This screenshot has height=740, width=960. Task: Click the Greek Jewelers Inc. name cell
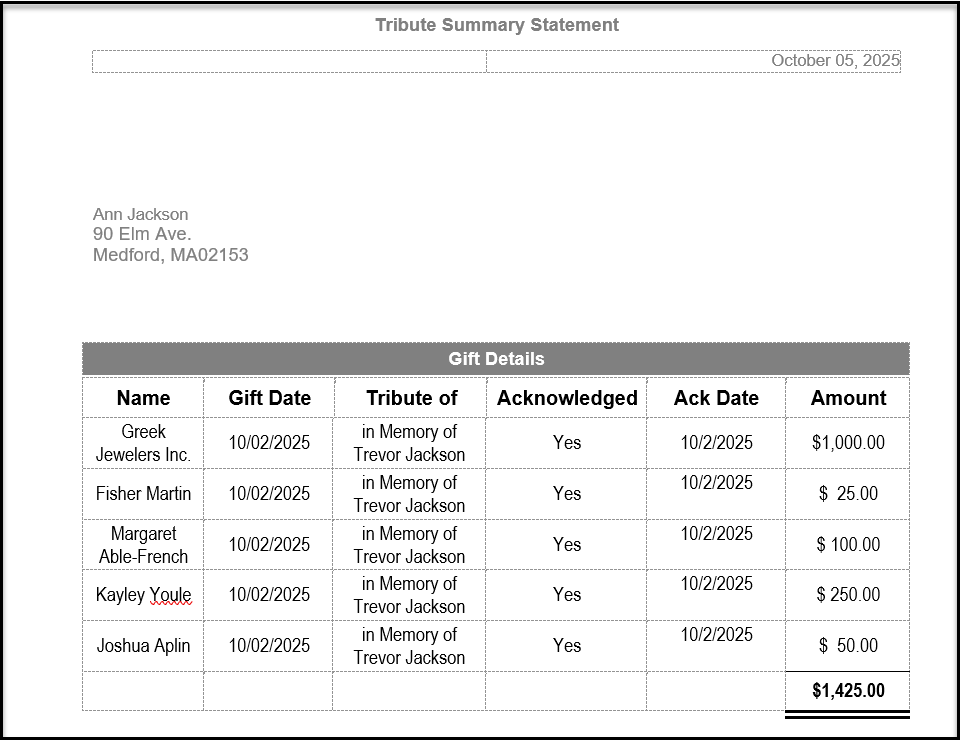click(x=143, y=443)
